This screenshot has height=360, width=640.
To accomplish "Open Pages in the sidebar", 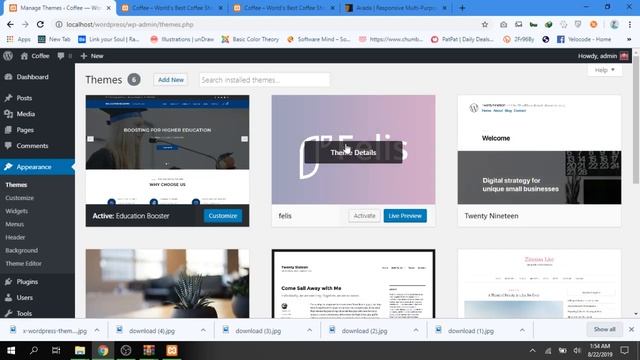I will pos(25,130).
